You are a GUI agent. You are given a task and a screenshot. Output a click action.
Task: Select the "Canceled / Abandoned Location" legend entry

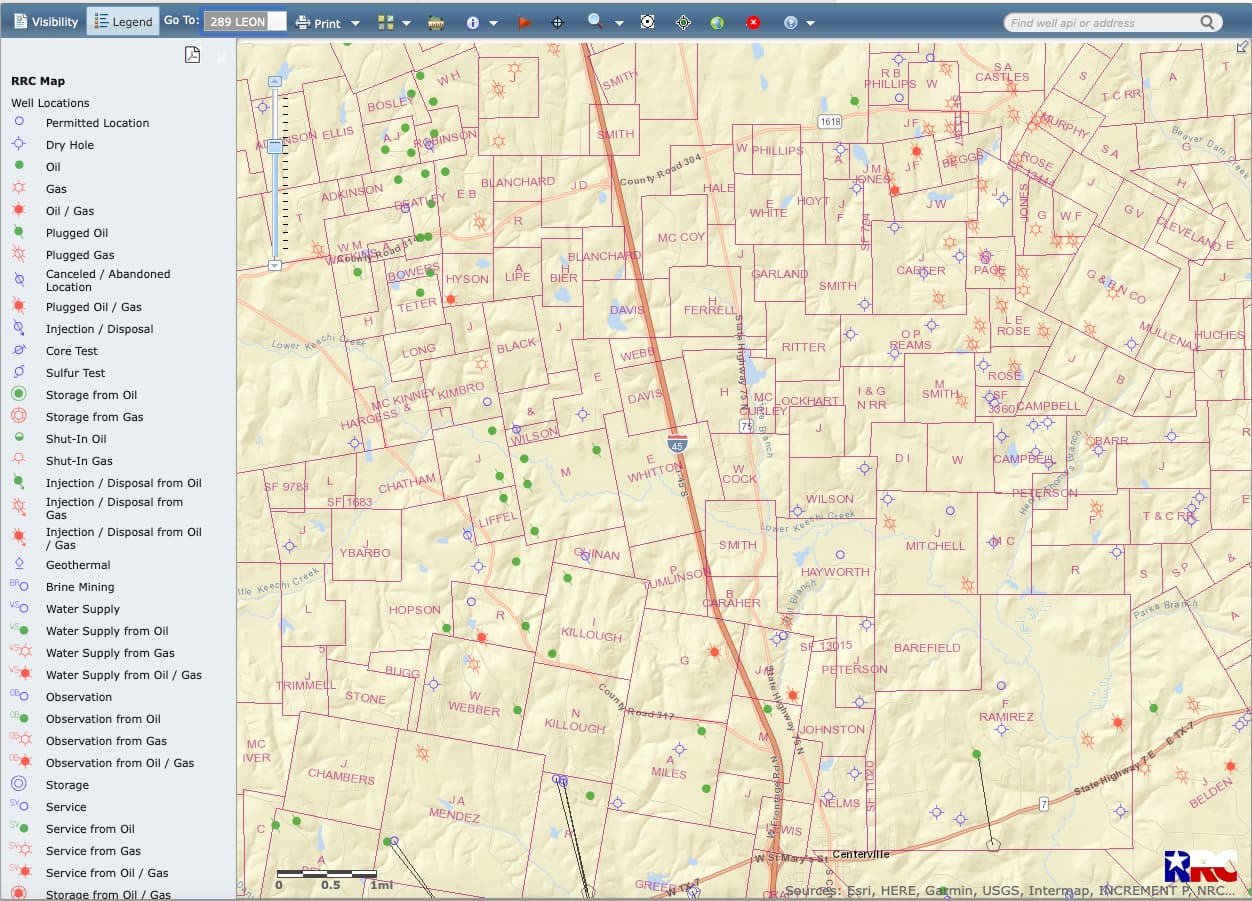pyautogui.click(x=108, y=280)
